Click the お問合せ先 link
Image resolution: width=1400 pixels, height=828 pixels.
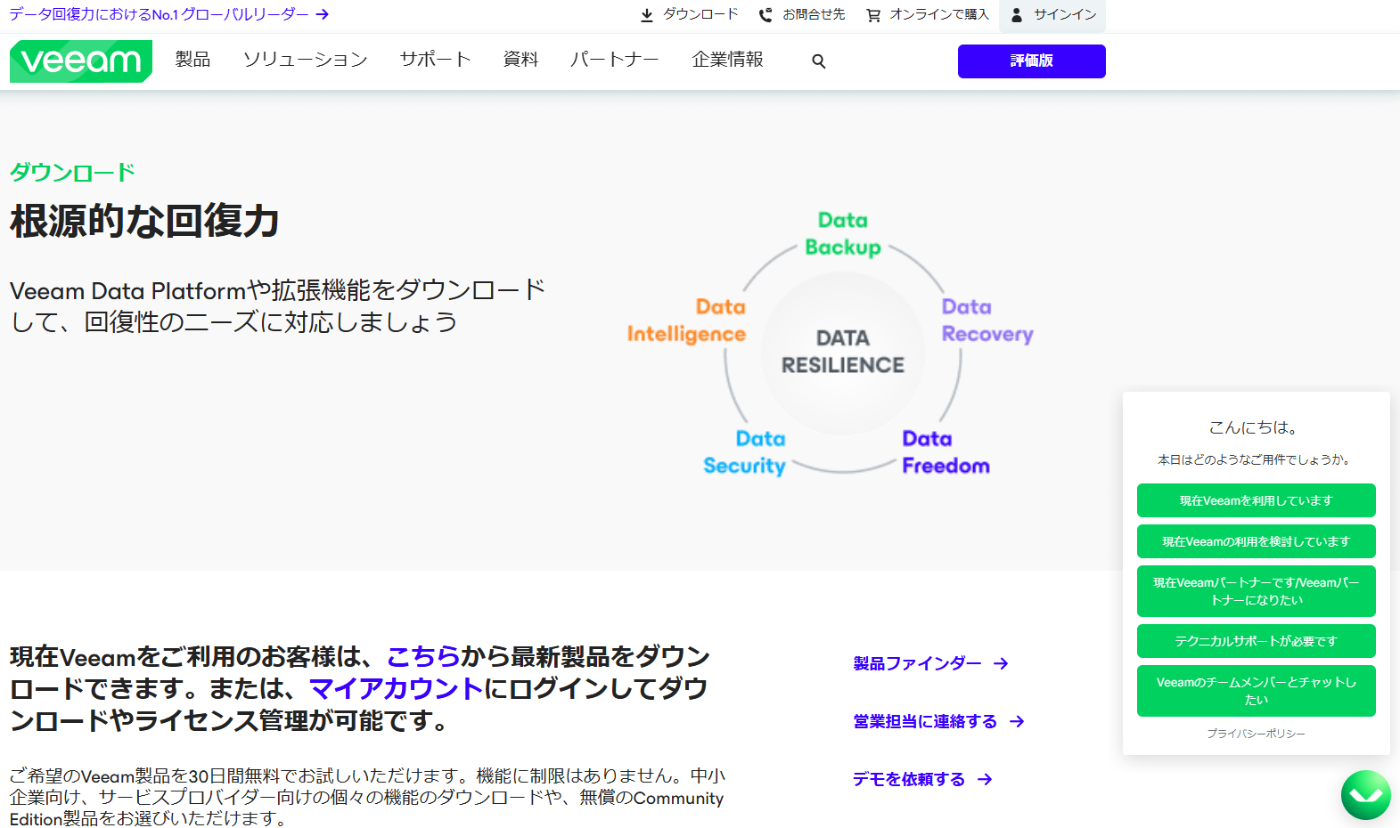point(814,15)
